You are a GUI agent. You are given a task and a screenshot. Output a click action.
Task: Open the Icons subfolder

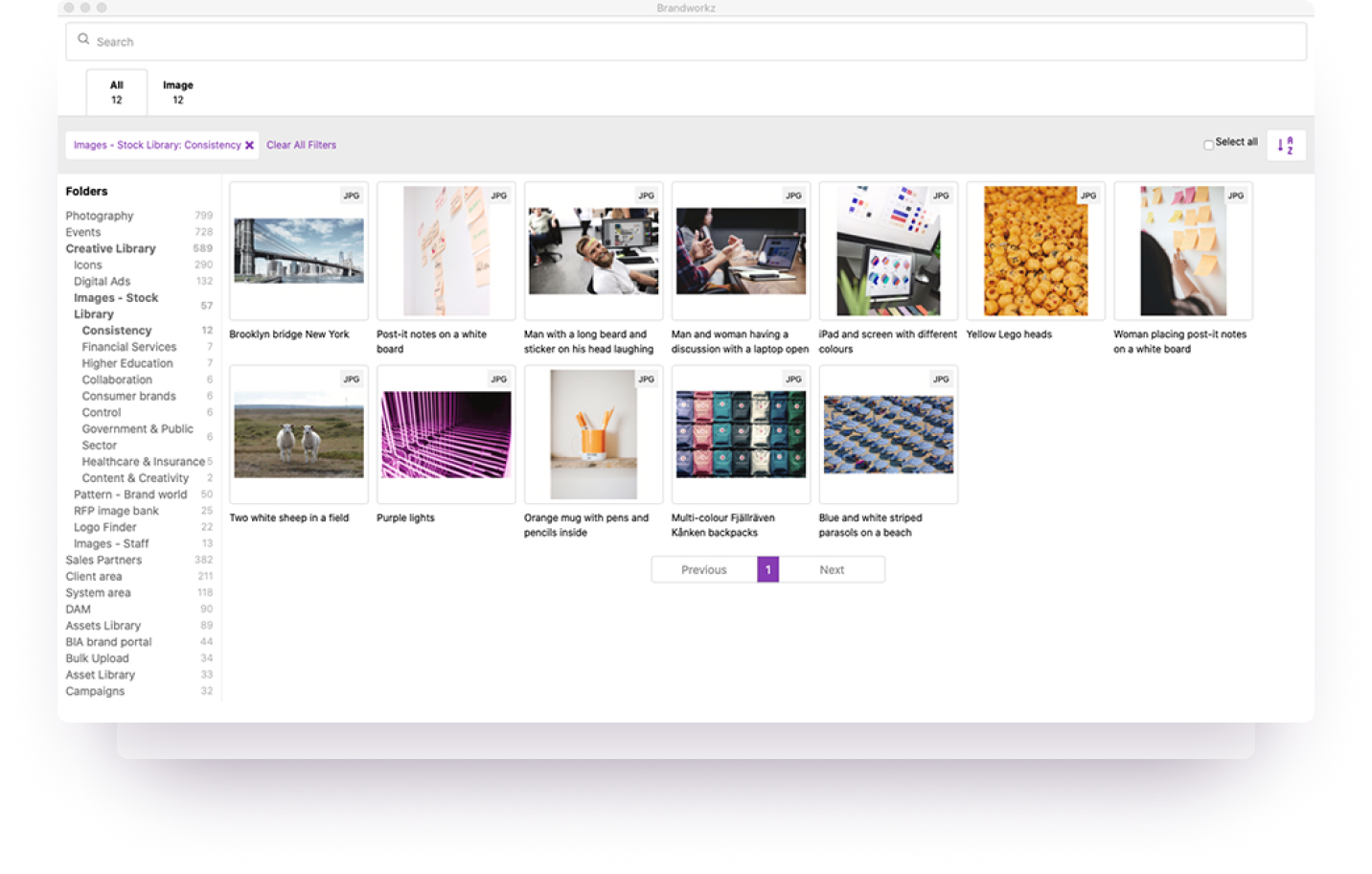pyautogui.click(x=87, y=264)
